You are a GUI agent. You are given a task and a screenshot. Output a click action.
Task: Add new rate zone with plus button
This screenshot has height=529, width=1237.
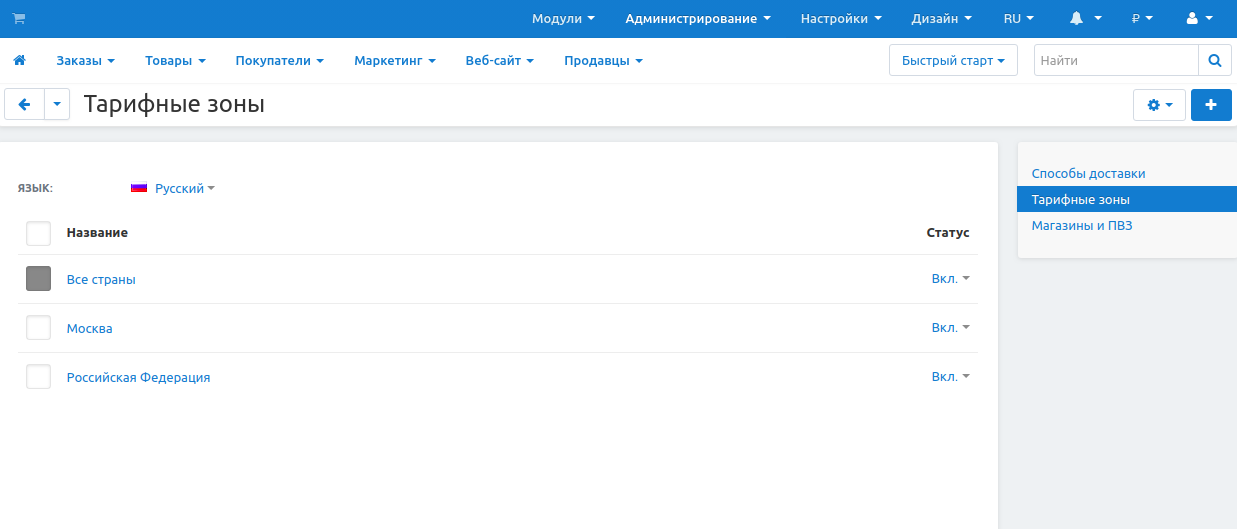1211,105
